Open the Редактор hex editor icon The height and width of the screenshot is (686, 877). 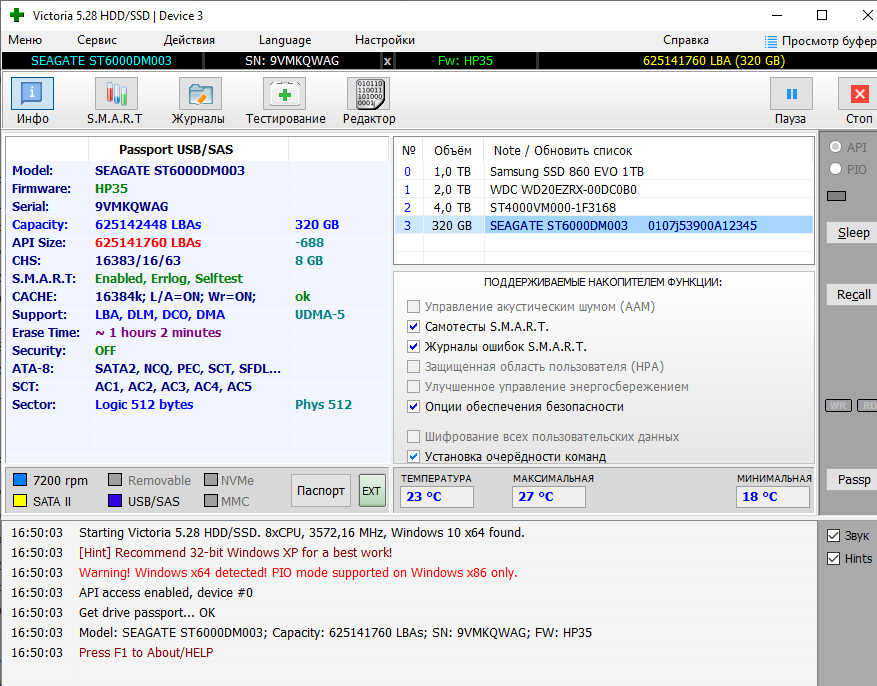pos(369,93)
